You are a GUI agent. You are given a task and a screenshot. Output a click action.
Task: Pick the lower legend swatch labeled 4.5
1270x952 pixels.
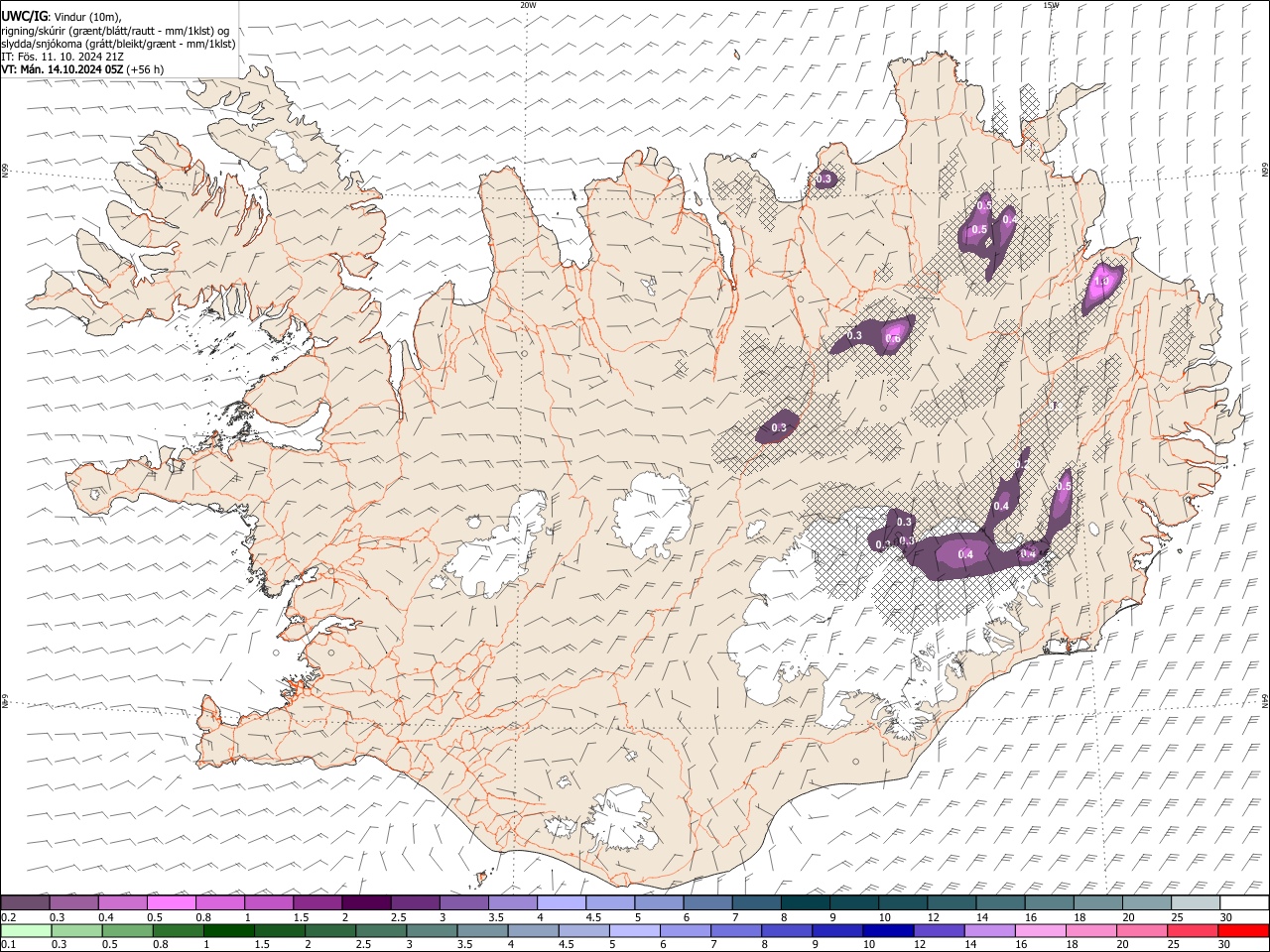[x=582, y=930]
